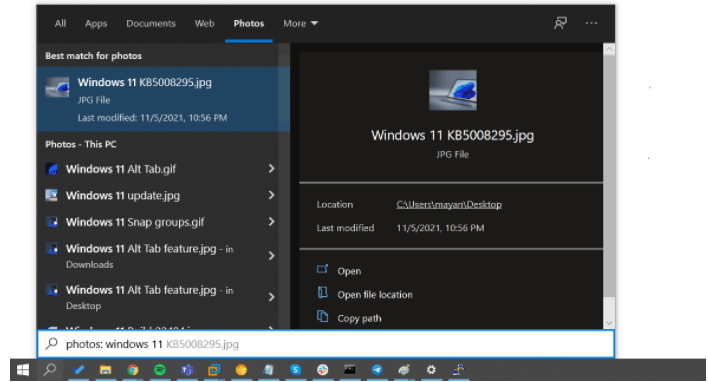Screen dimensions: 708x382
Task: Open the notepad-style app icon in taskbar
Action: [268, 370]
